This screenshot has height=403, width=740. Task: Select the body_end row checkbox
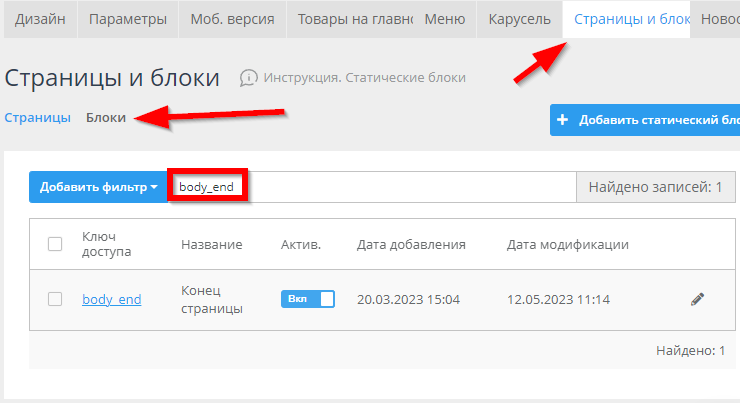[56, 299]
